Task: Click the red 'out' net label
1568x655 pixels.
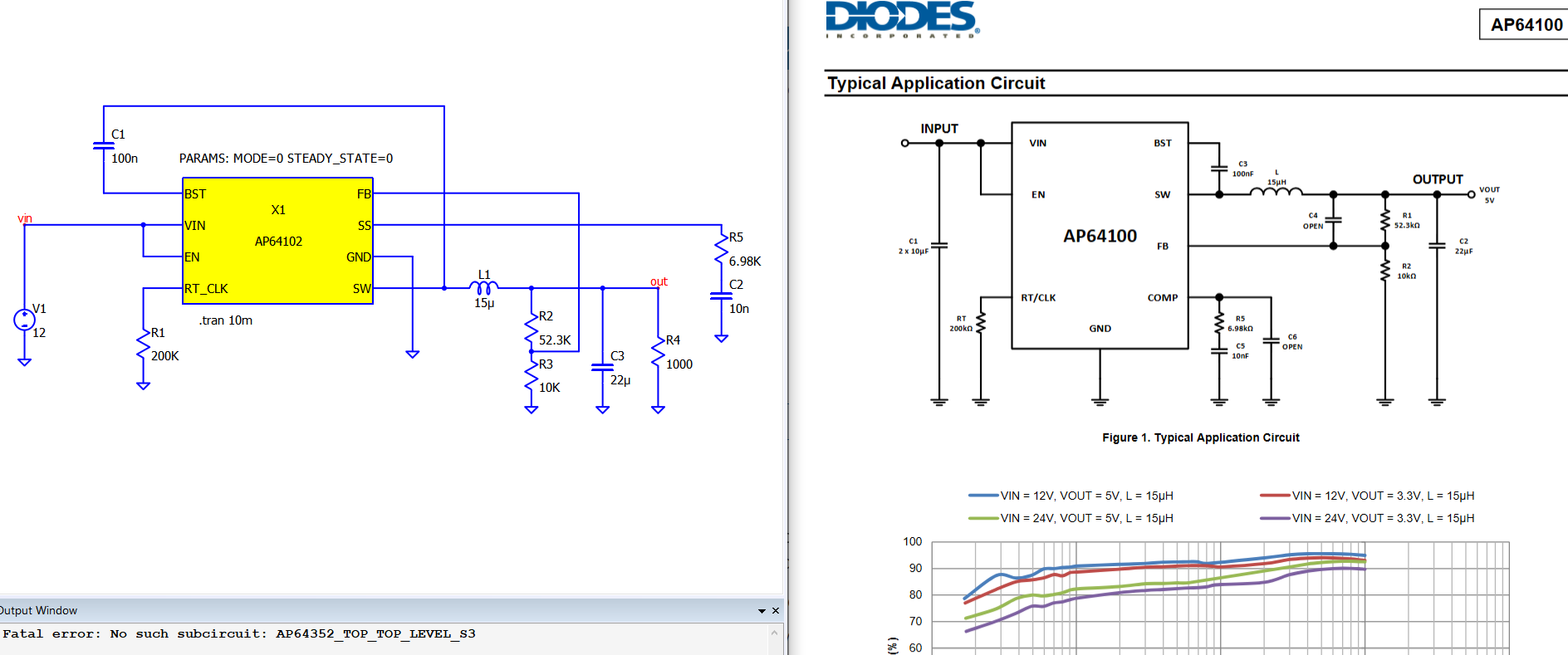Action: [x=659, y=281]
